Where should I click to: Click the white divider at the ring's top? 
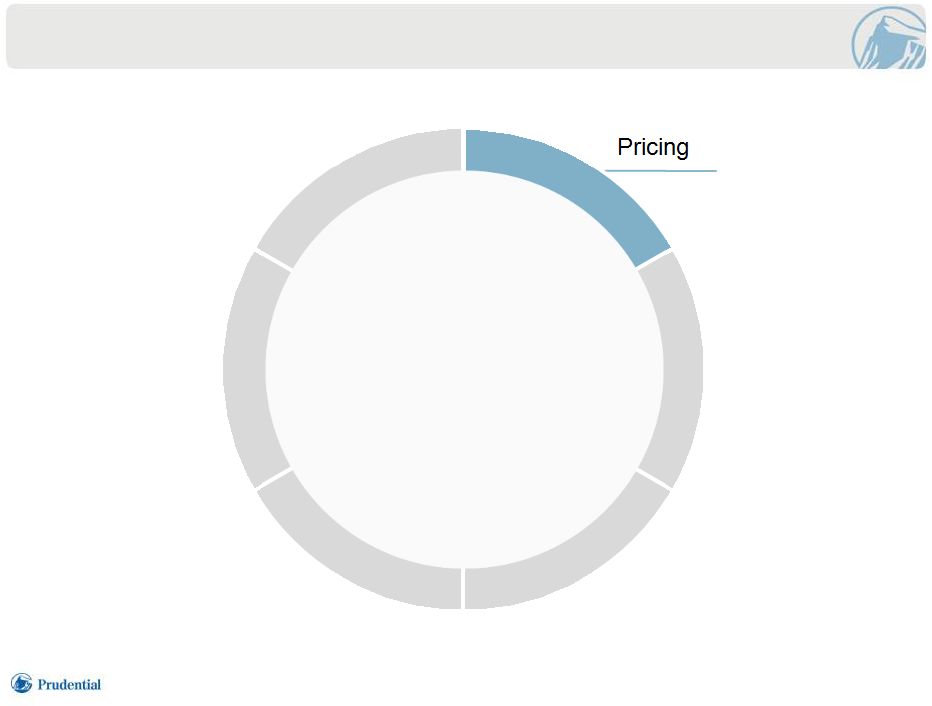(x=463, y=150)
